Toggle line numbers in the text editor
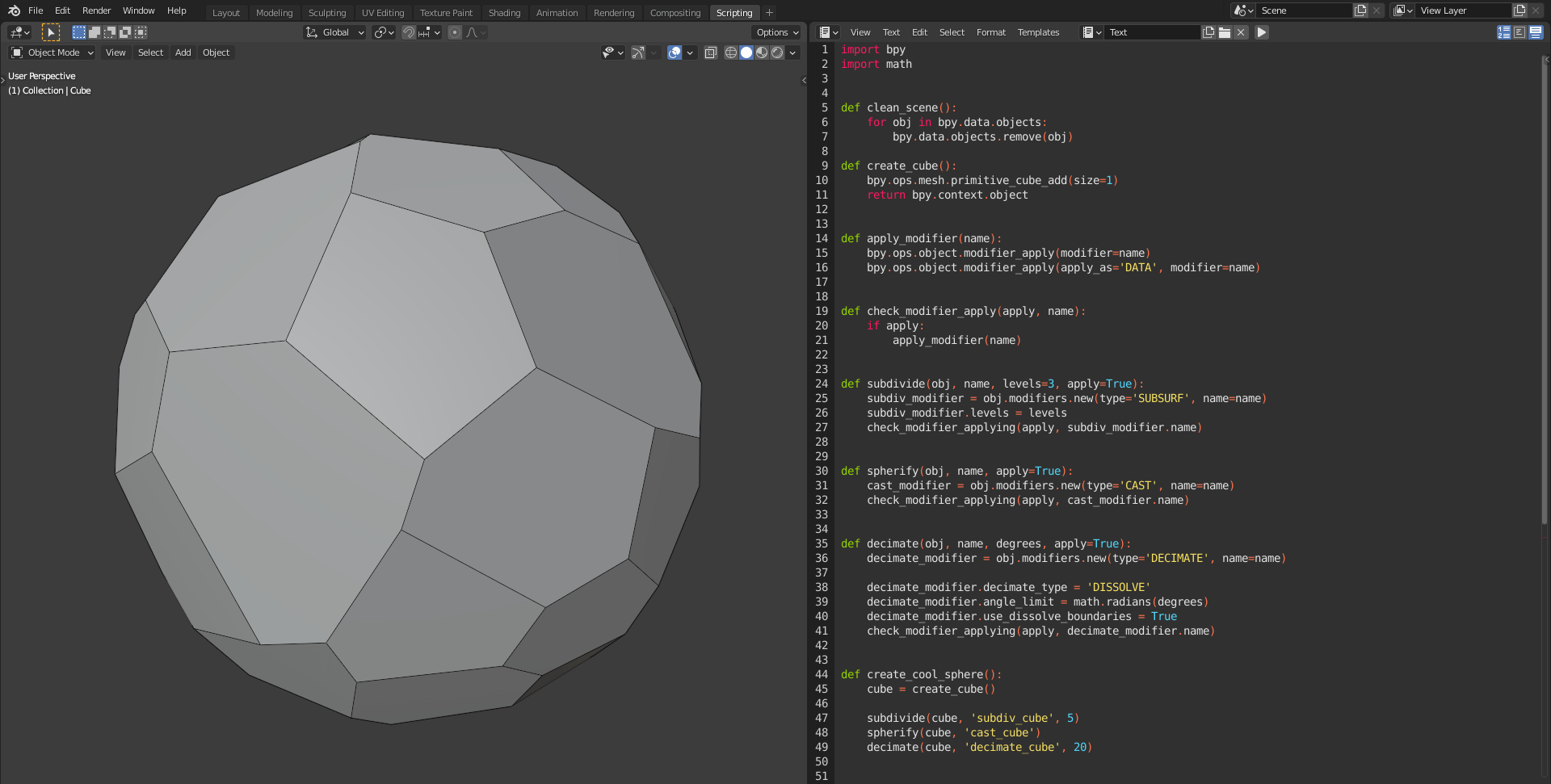 point(1503,32)
